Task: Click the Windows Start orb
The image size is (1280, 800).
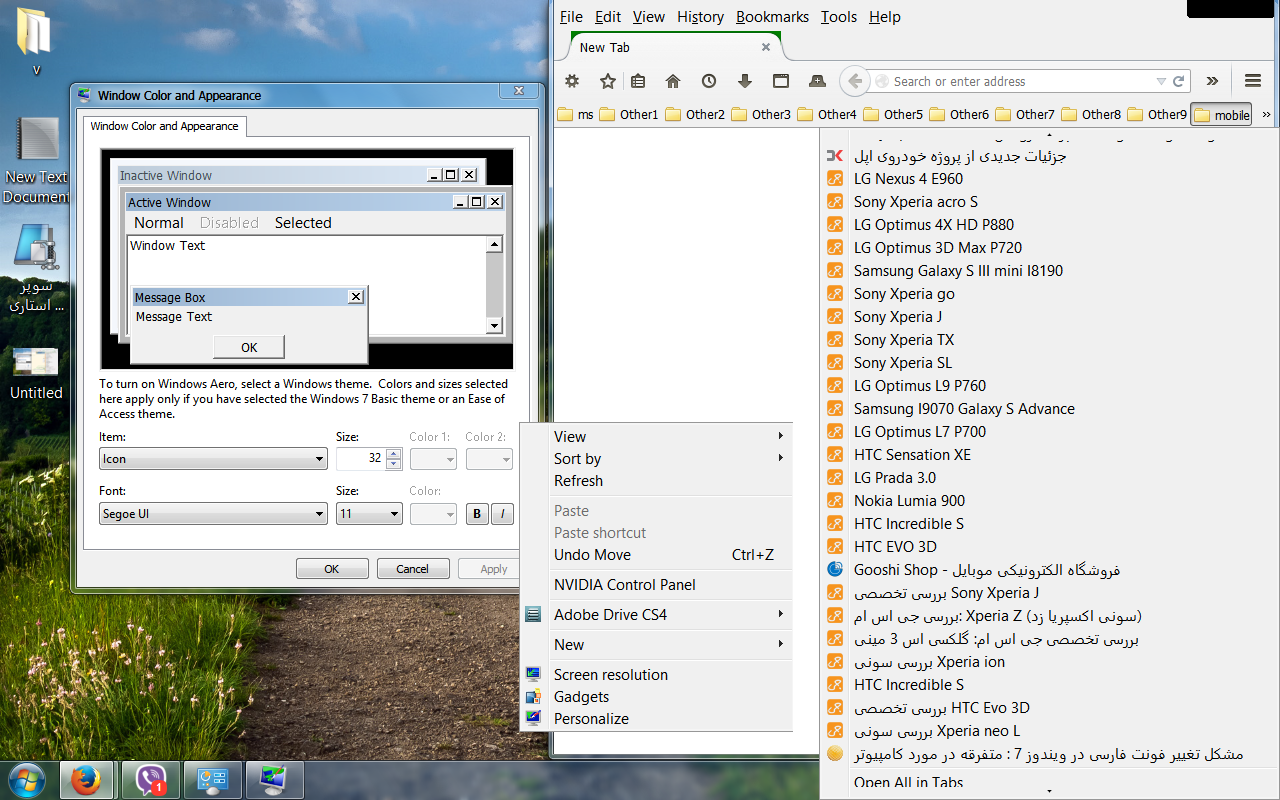Action: point(27,780)
